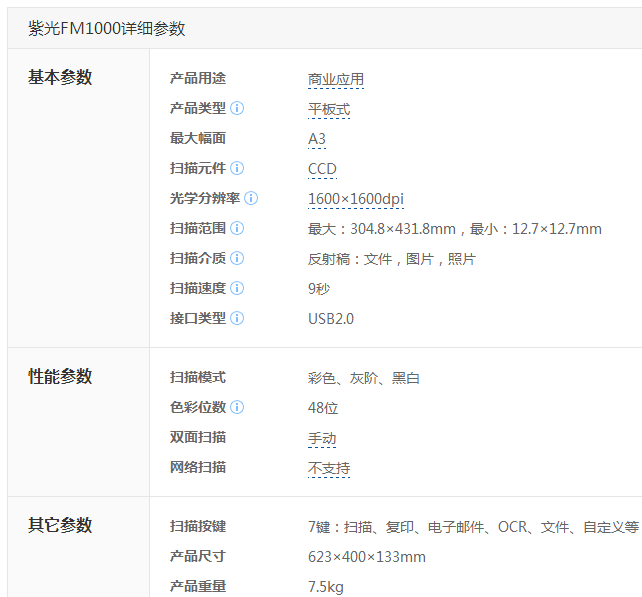Click the 手动 duplex scan link
This screenshot has height=597, width=642.
click(x=322, y=438)
